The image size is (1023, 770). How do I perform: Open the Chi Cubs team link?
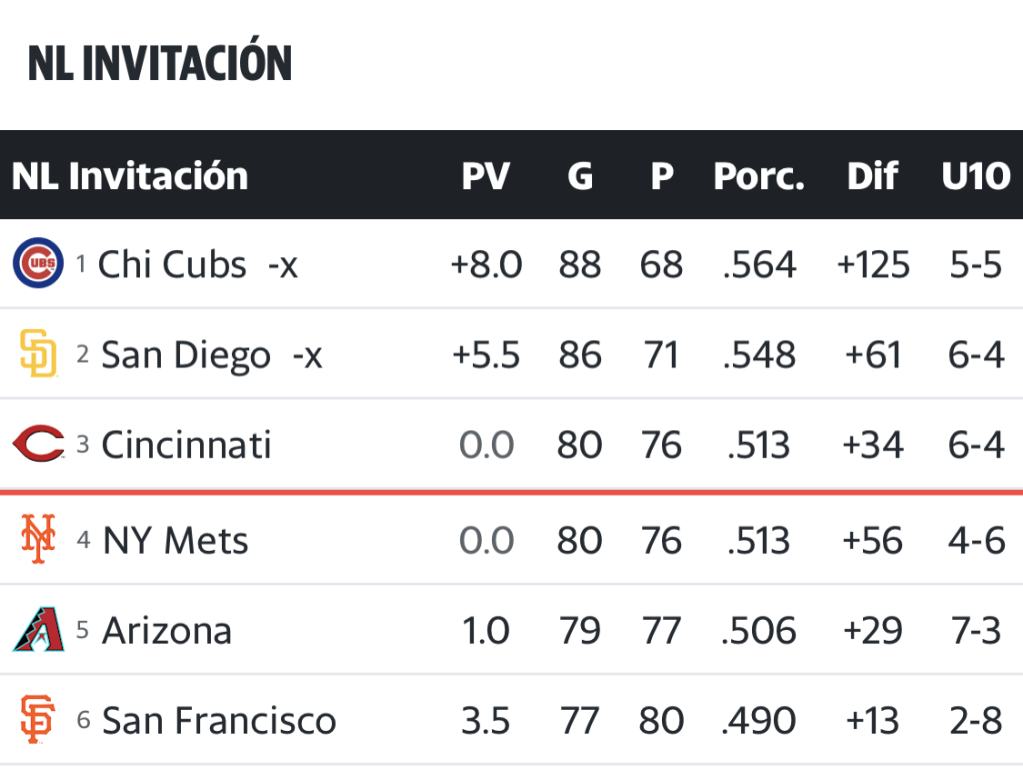click(172, 264)
